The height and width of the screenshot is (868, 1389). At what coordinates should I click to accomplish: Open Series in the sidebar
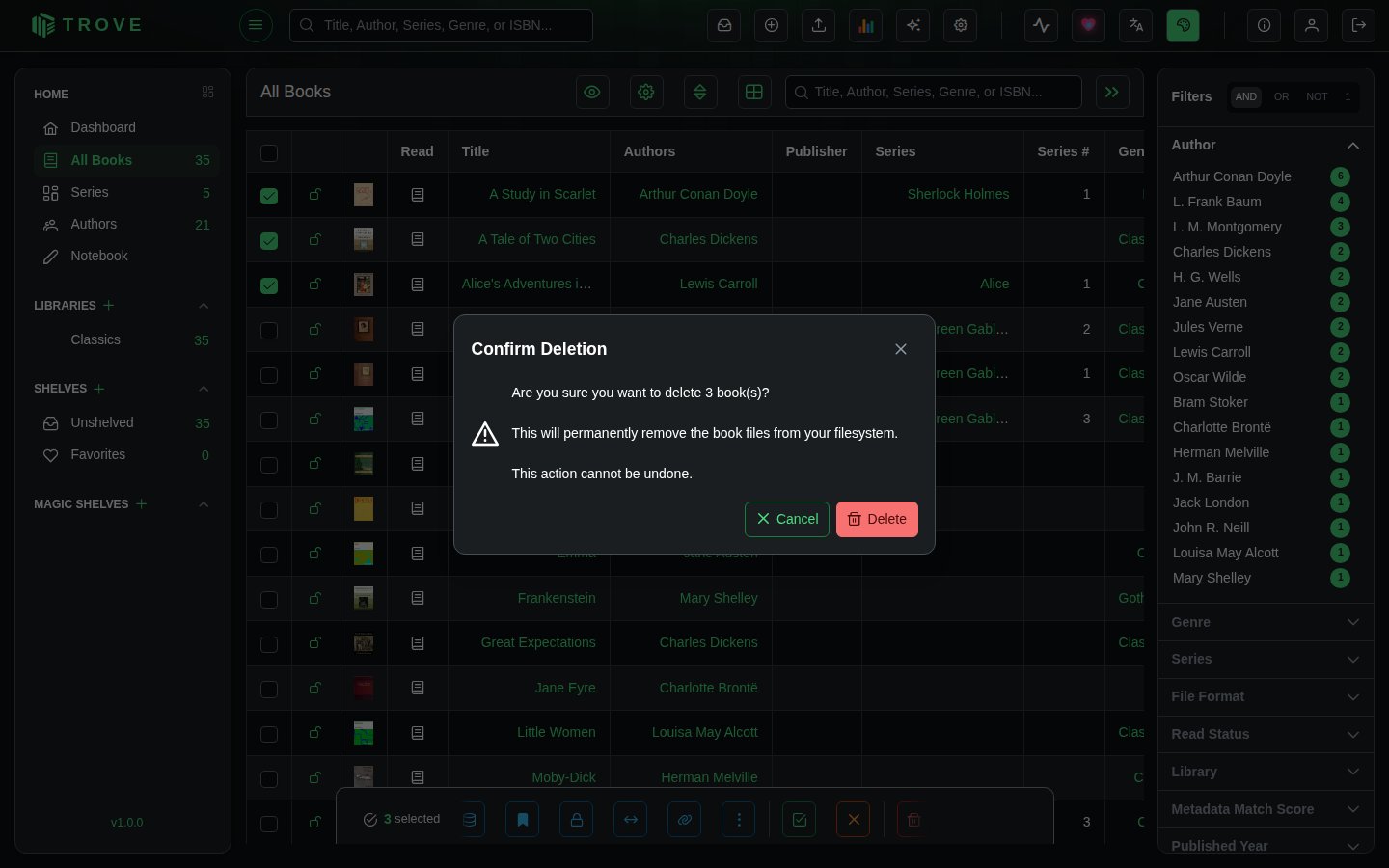126,193
